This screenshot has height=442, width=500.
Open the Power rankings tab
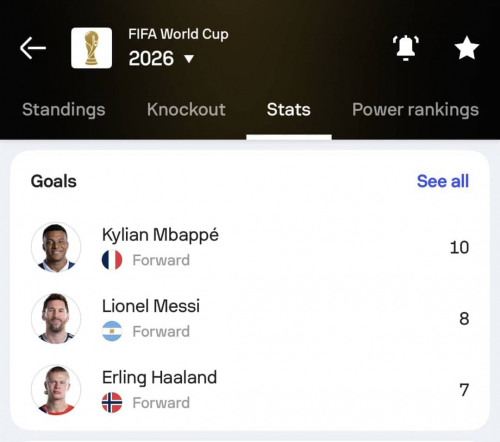(415, 110)
